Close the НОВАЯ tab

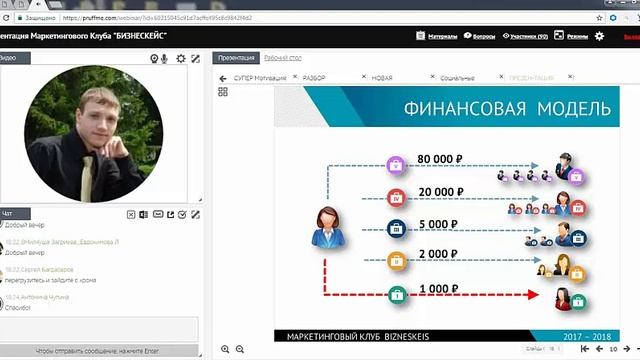click(433, 77)
